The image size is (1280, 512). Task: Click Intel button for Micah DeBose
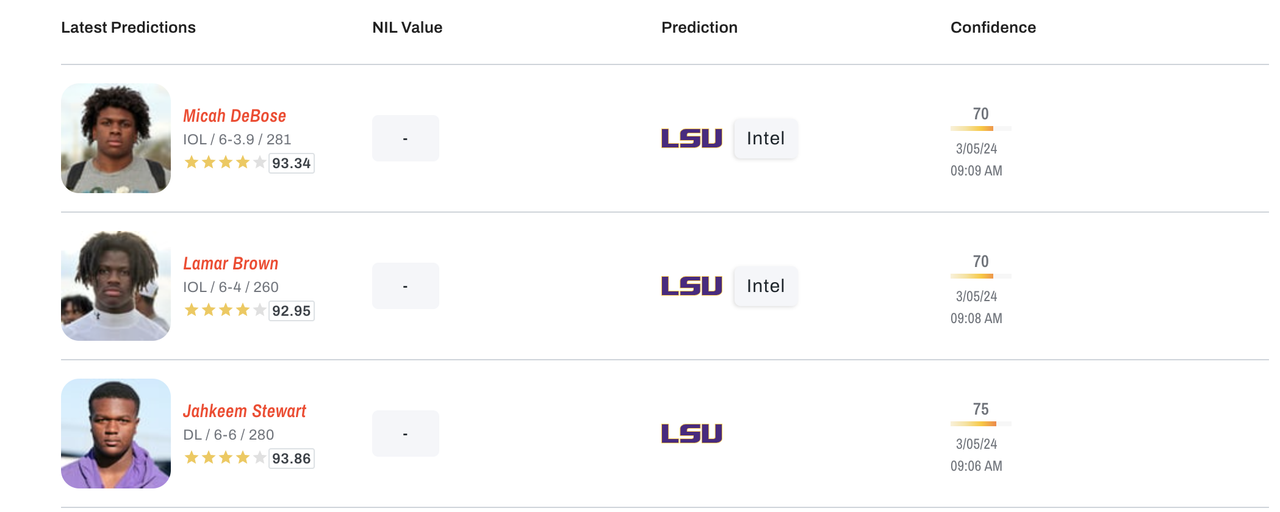[765, 139]
